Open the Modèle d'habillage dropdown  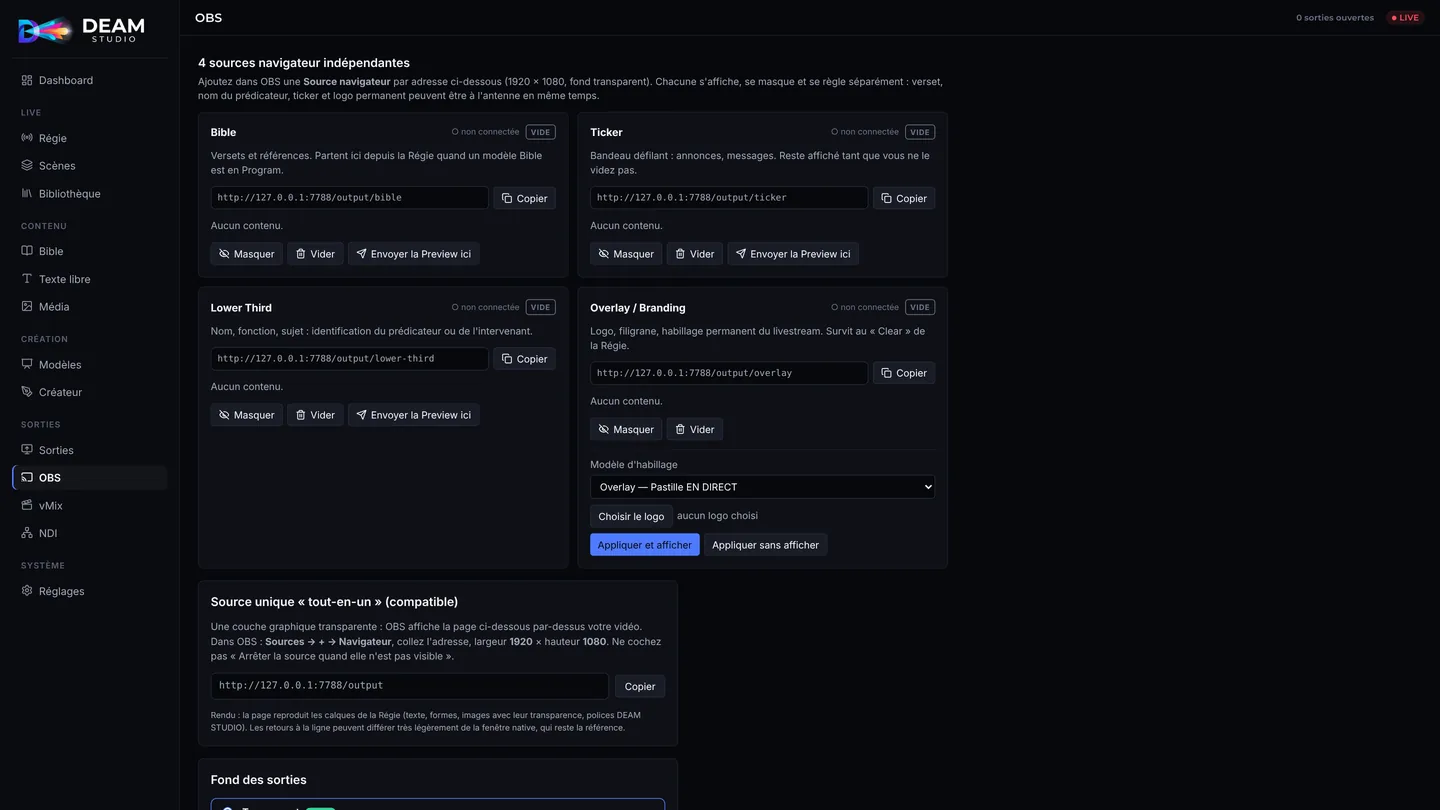pyautogui.click(x=763, y=487)
